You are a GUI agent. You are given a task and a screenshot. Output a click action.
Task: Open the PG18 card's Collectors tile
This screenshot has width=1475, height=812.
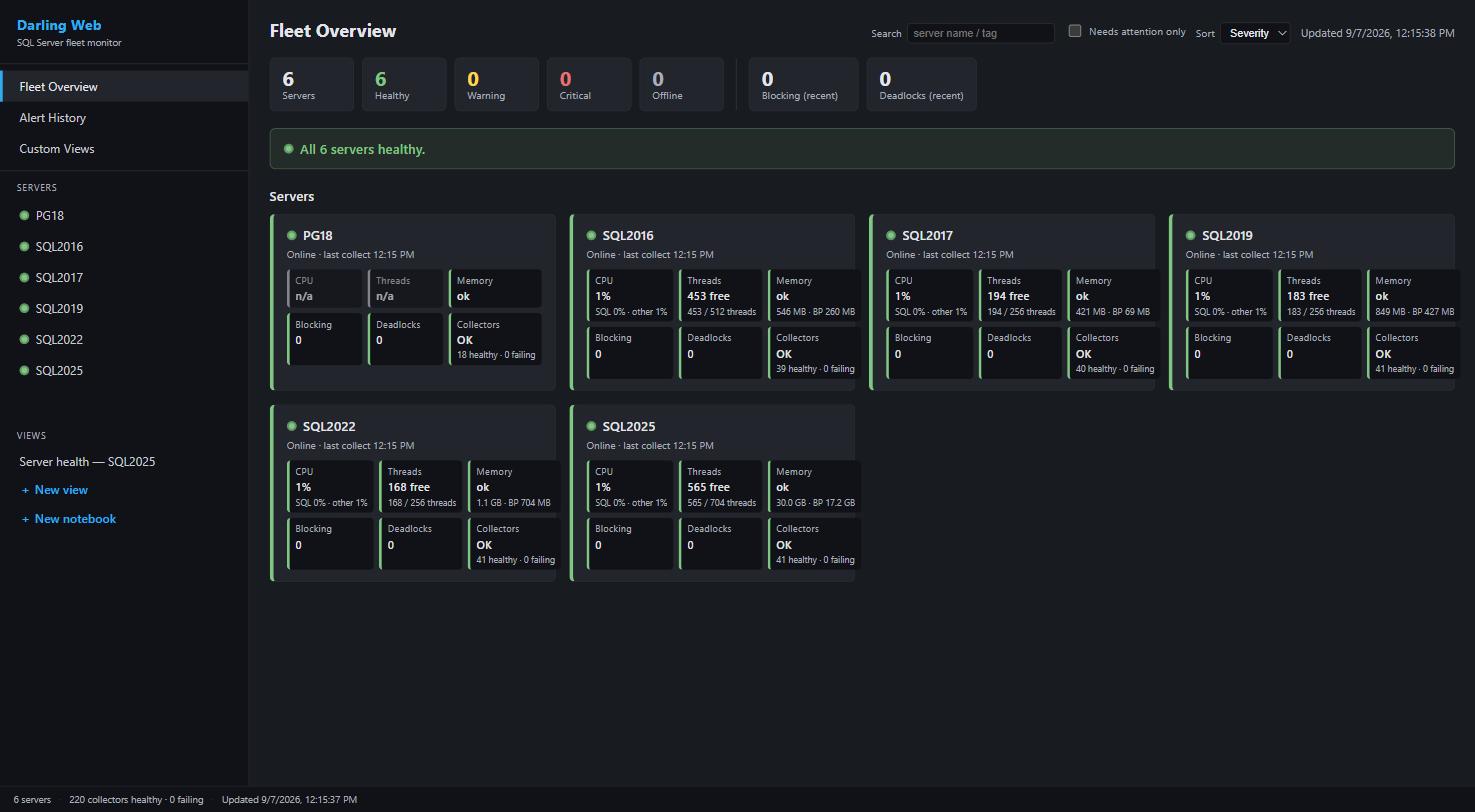point(495,339)
